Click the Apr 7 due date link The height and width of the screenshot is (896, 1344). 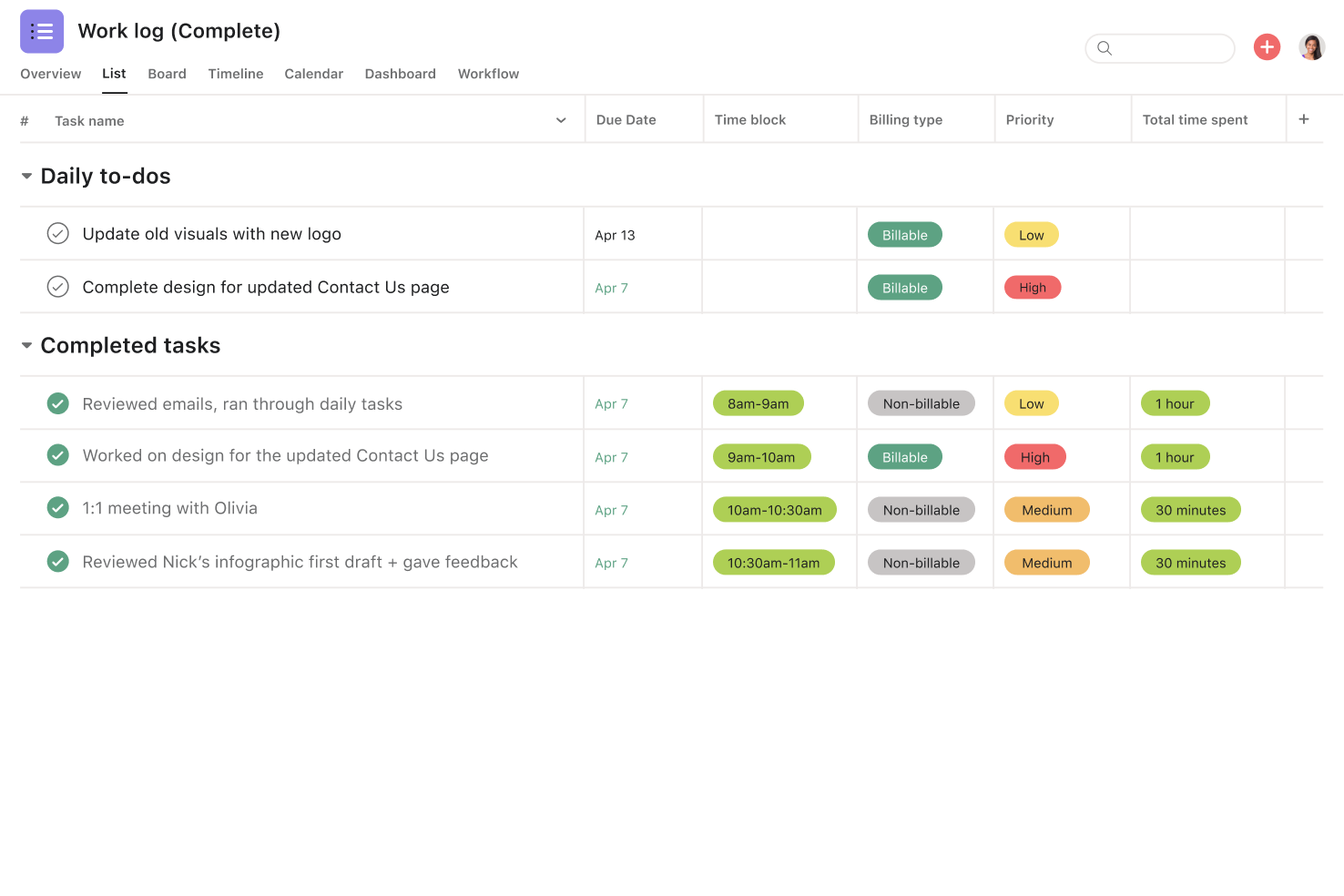click(611, 287)
